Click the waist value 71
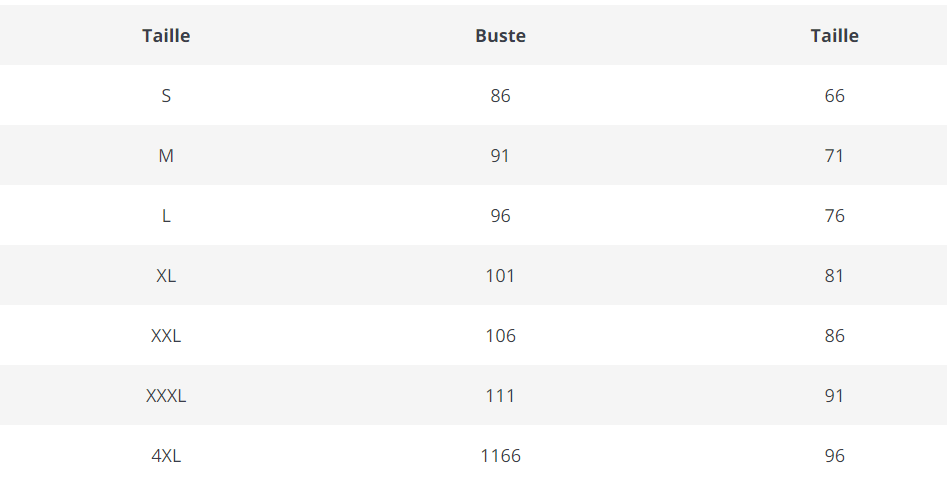This screenshot has height=495, width=947. [x=834, y=156]
